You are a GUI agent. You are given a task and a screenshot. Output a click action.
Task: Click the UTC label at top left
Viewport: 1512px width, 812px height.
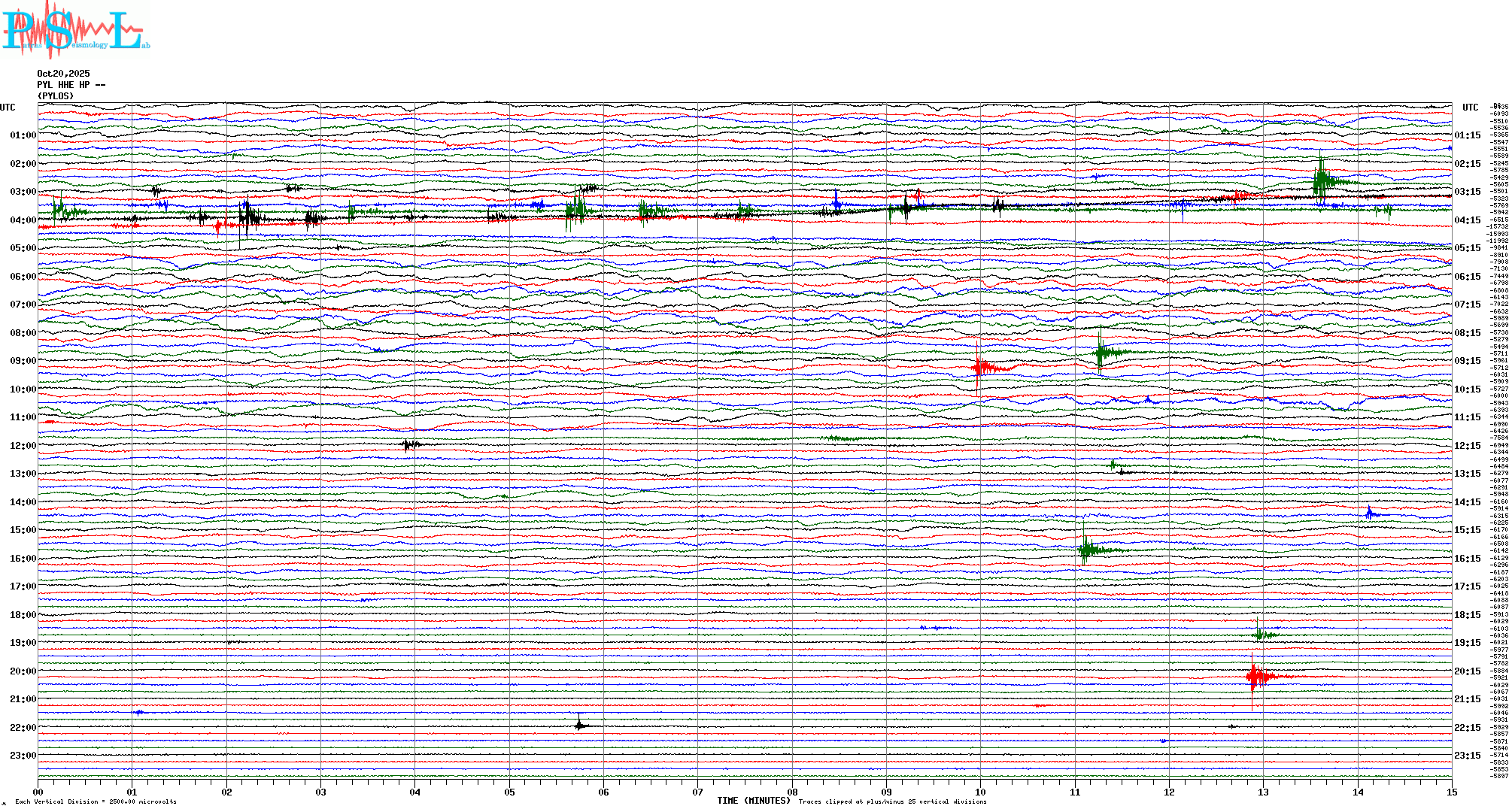[x=8, y=108]
